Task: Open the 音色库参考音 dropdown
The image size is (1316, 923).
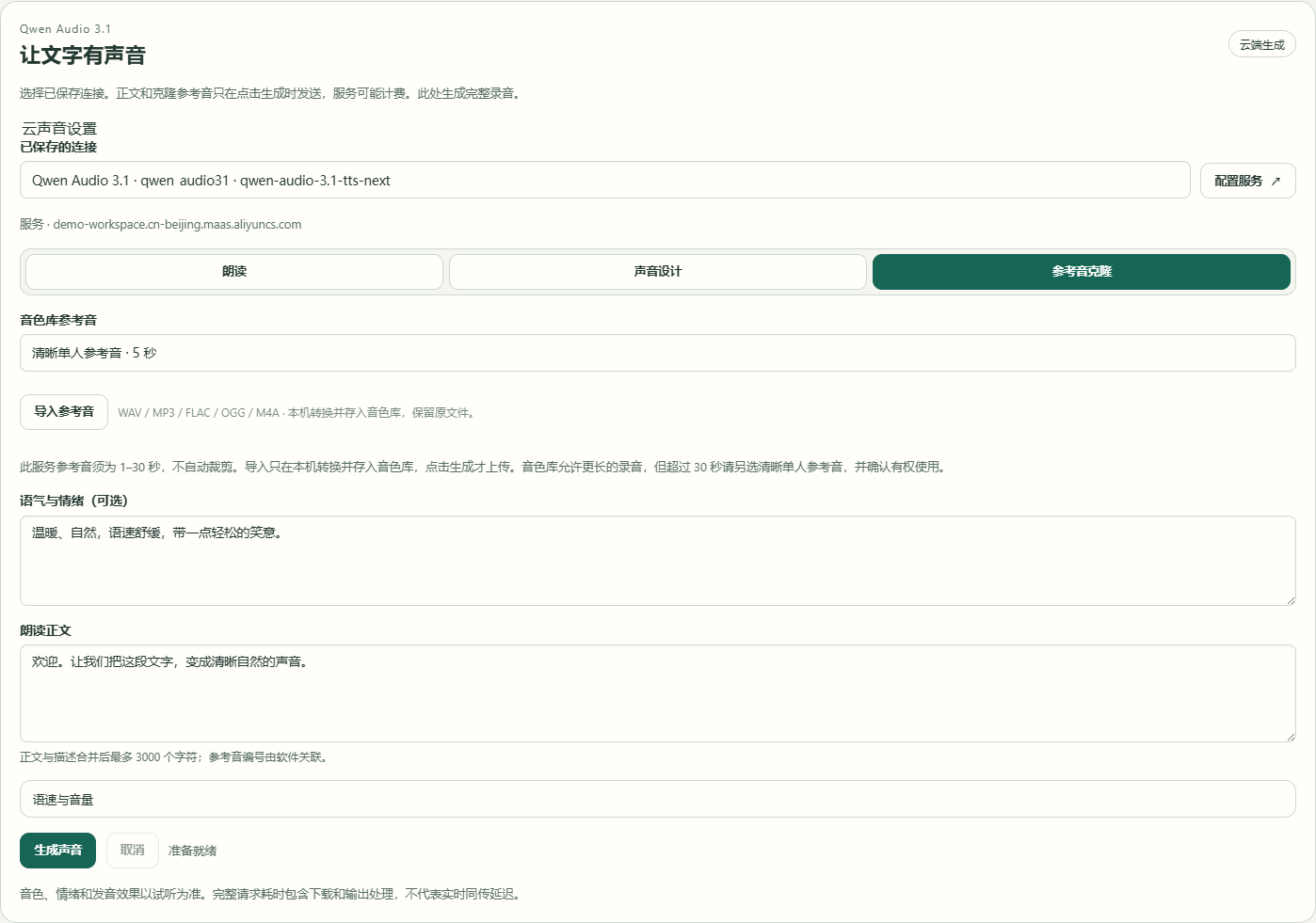Action: [x=658, y=353]
